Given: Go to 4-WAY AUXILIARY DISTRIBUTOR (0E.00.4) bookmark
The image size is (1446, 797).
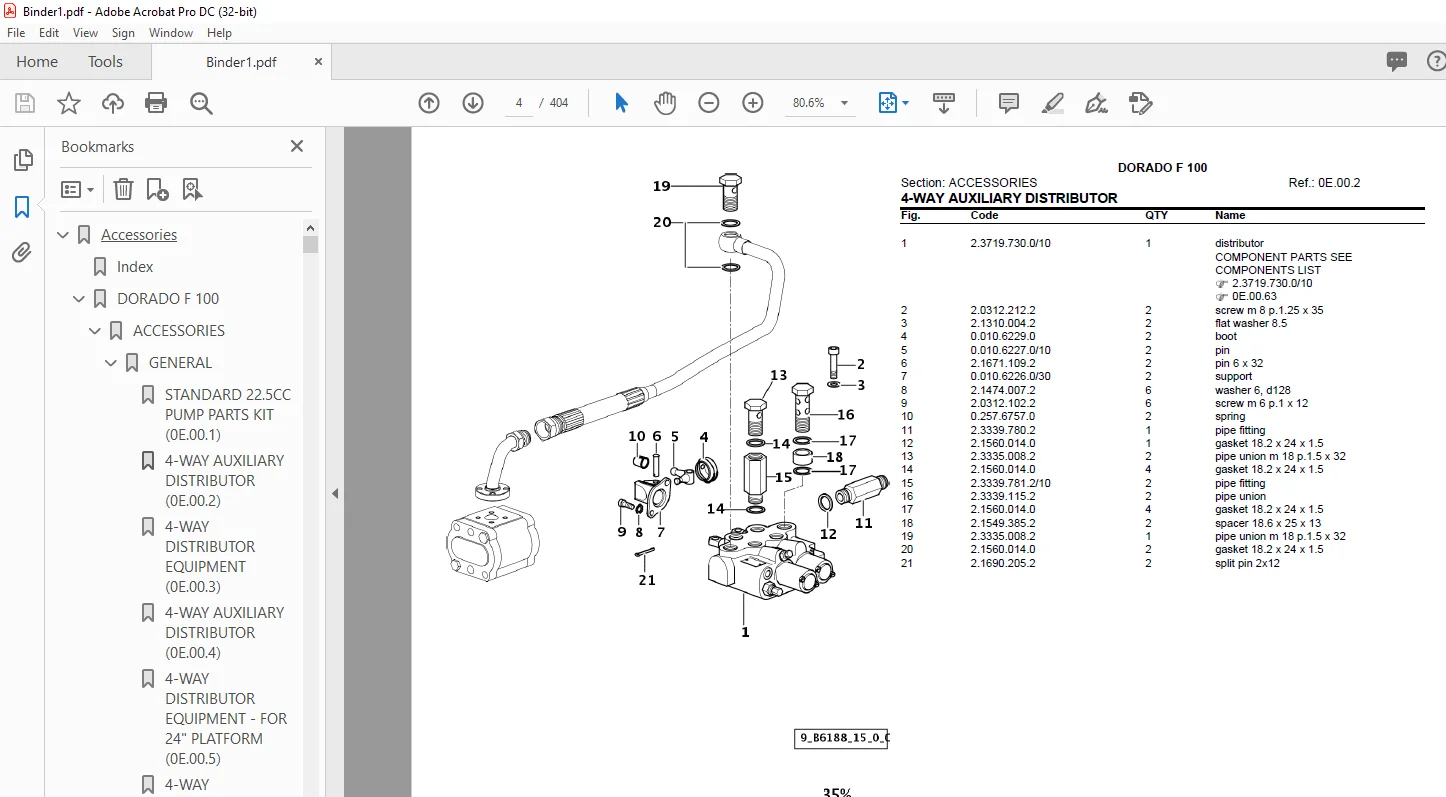Looking at the screenshot, I should [224, 633].
